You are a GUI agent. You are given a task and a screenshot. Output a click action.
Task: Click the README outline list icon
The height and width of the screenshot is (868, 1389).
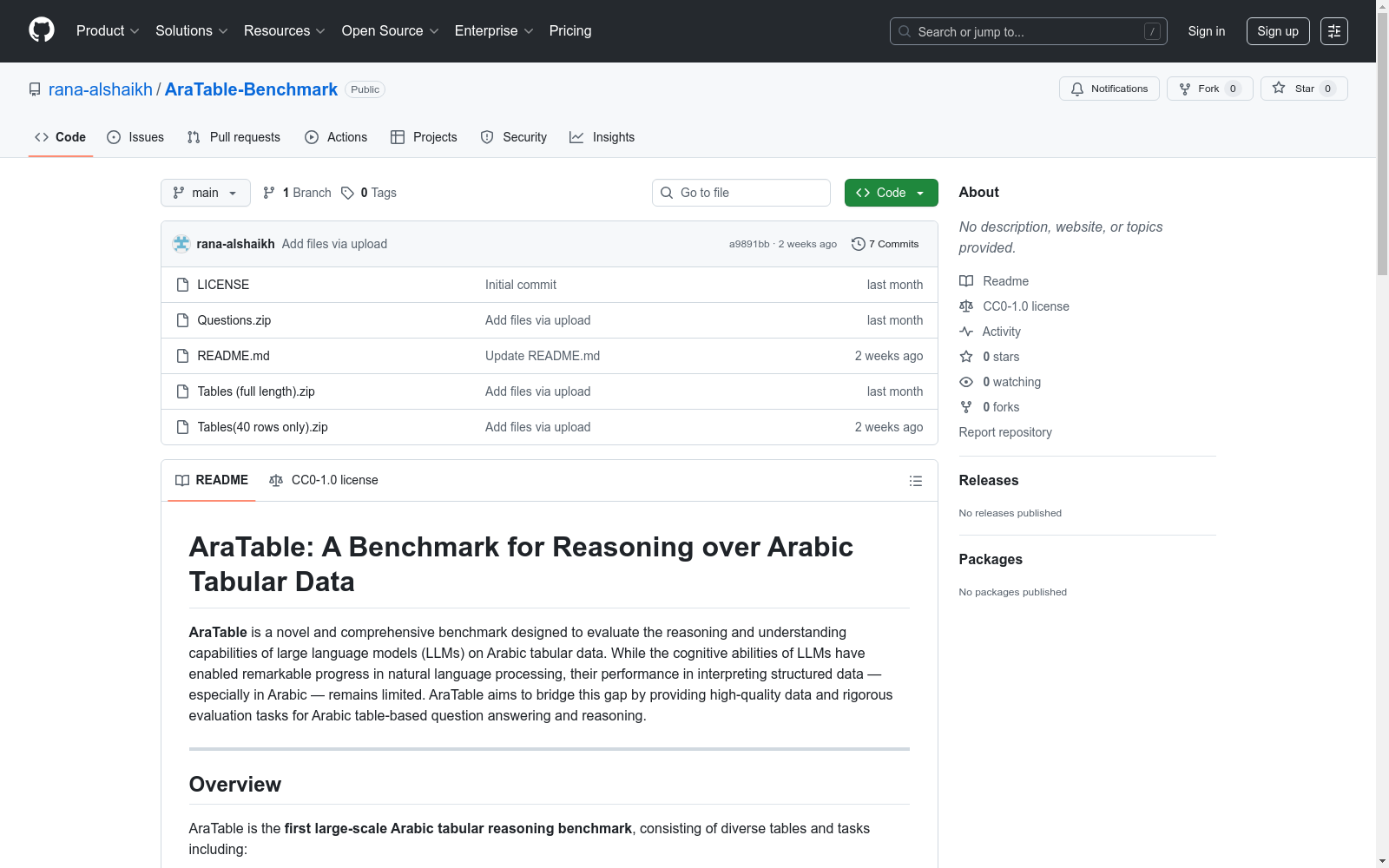[915, 481]
